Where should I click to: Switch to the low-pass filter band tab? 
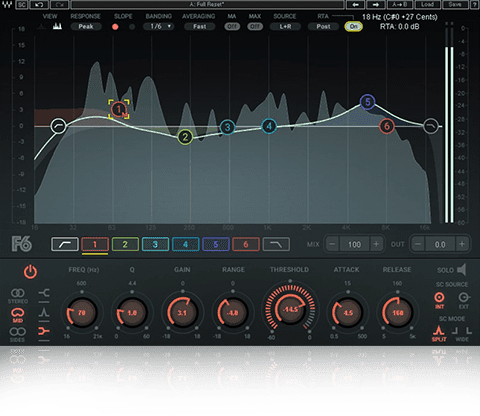276,244
